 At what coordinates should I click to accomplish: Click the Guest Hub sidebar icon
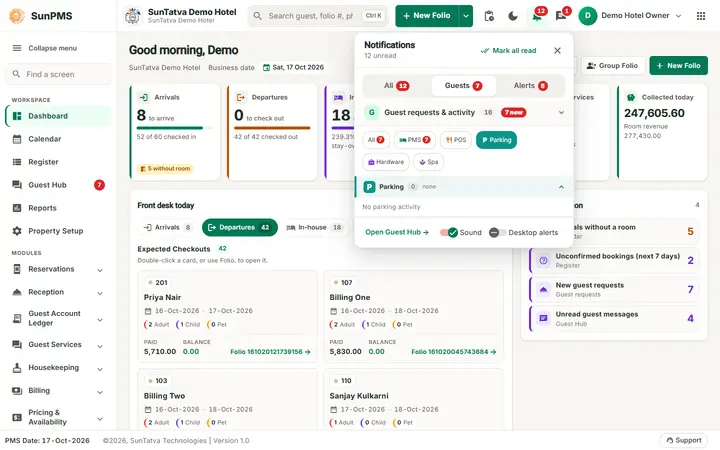[x=17, y=185]
